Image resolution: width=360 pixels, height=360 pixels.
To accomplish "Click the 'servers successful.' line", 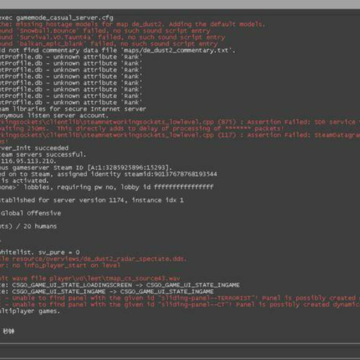I will (x=43, y=155).
